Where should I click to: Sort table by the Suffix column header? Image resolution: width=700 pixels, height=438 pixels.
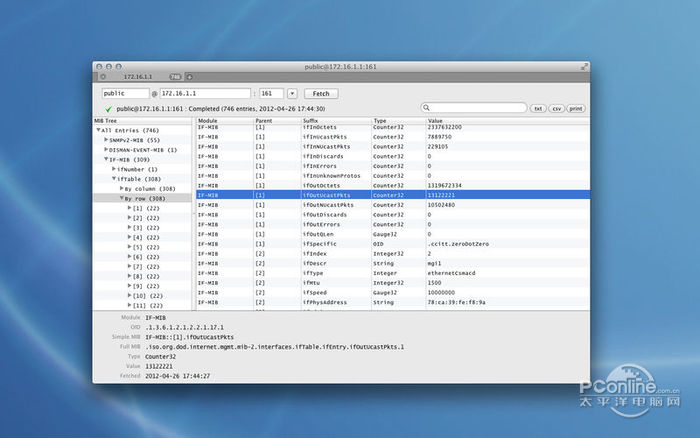pos(311,120)
